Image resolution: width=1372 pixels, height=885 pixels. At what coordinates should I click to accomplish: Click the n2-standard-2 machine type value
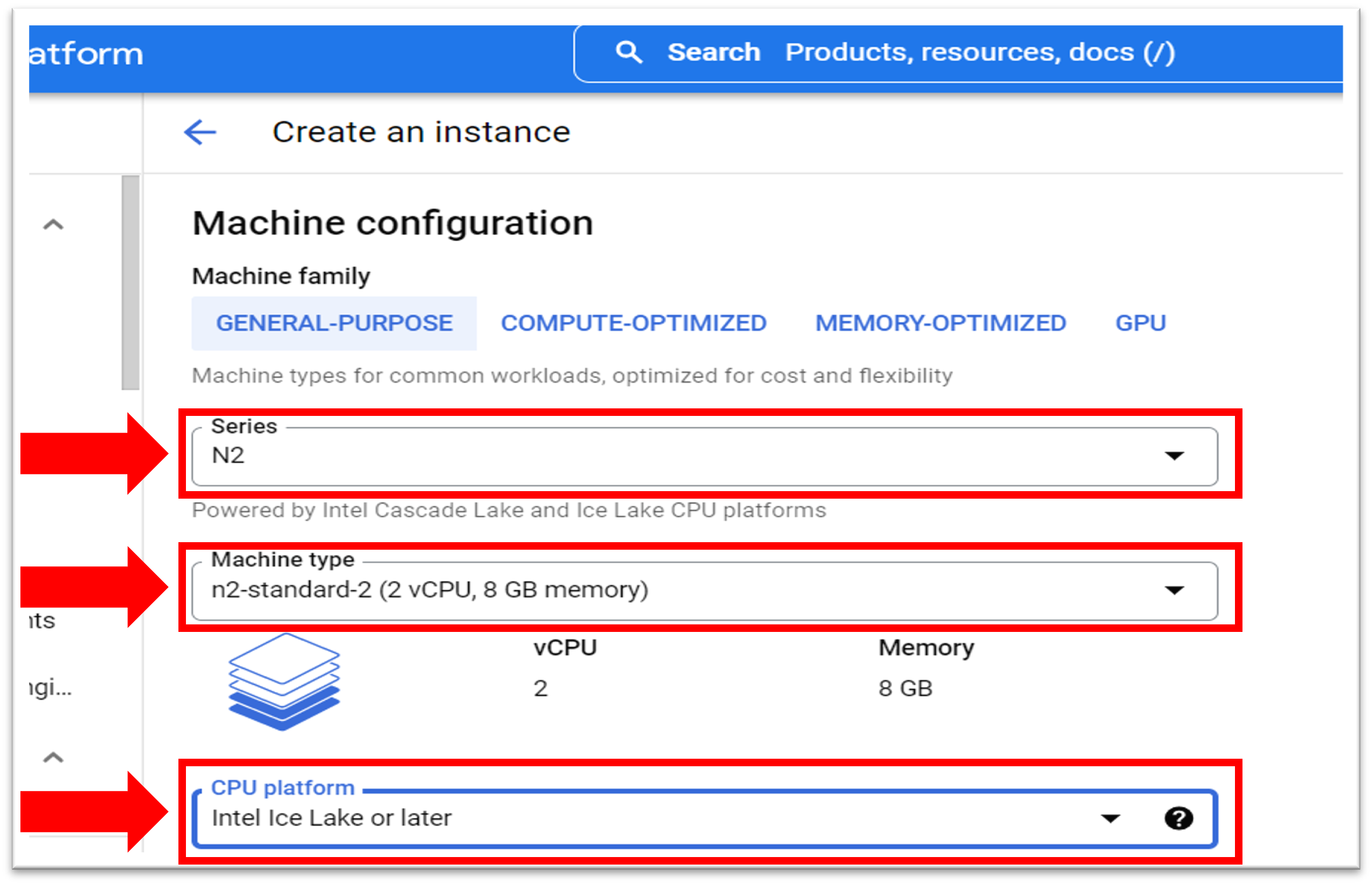[430, 590]
